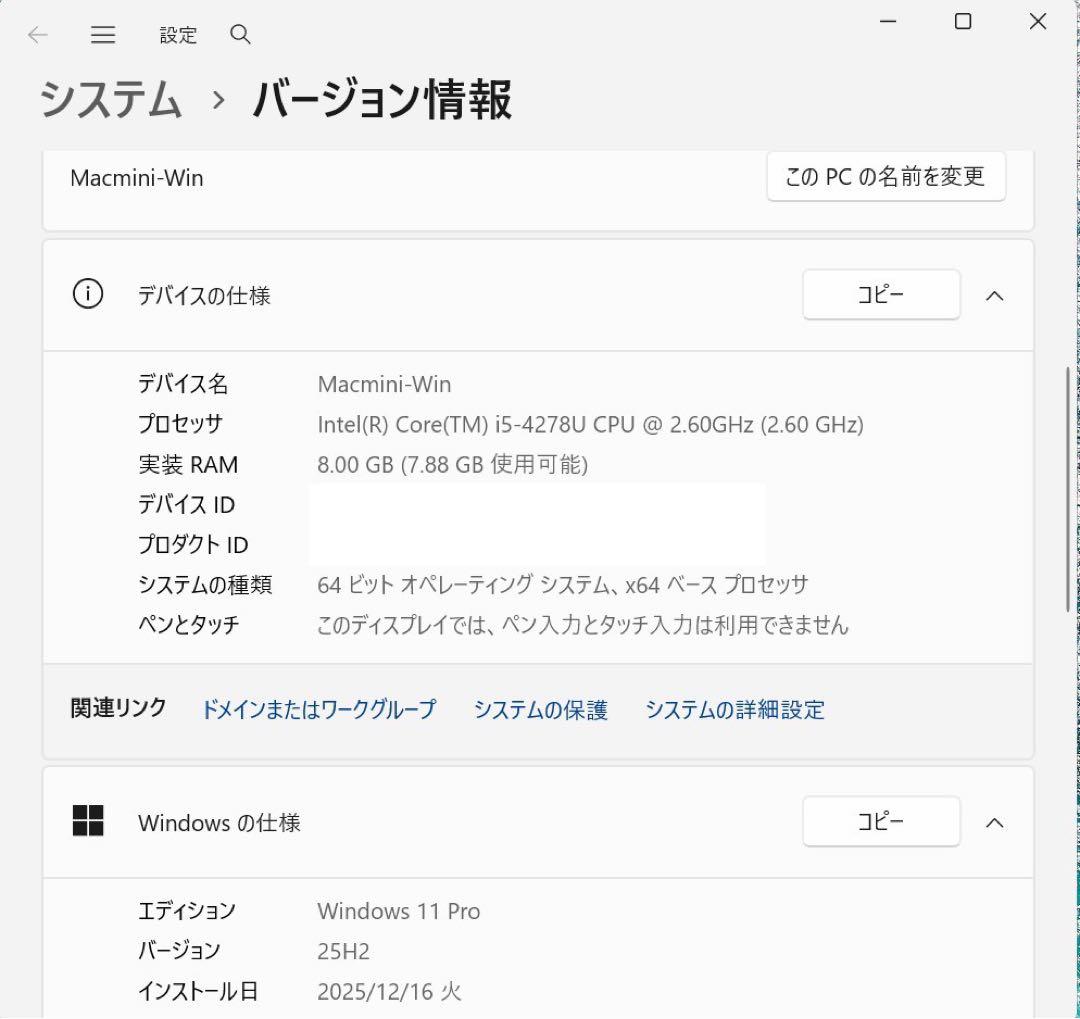Open ドメインまたはワークグループ link
The image size is (1080, 1019).
pyautogui.click(x=318, y=710)
